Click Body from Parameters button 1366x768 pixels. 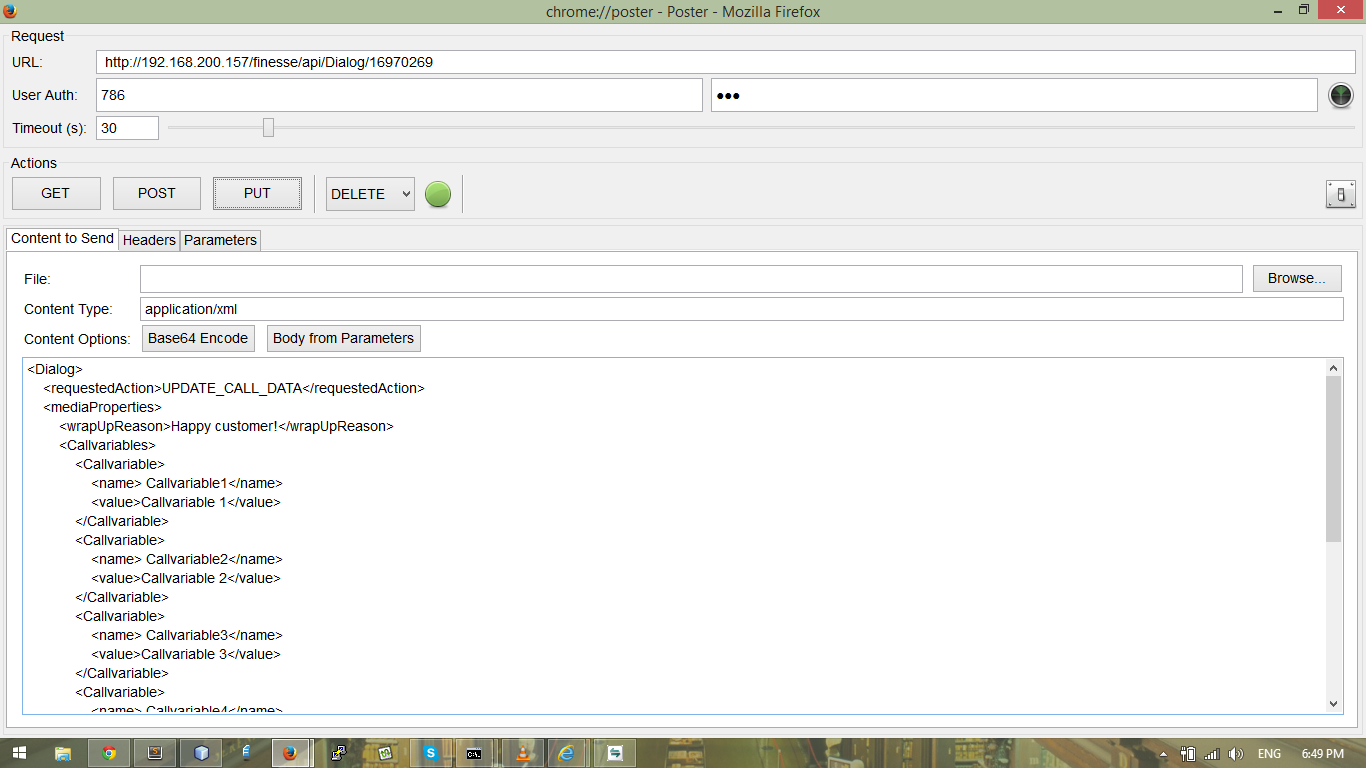coord(343,338)
